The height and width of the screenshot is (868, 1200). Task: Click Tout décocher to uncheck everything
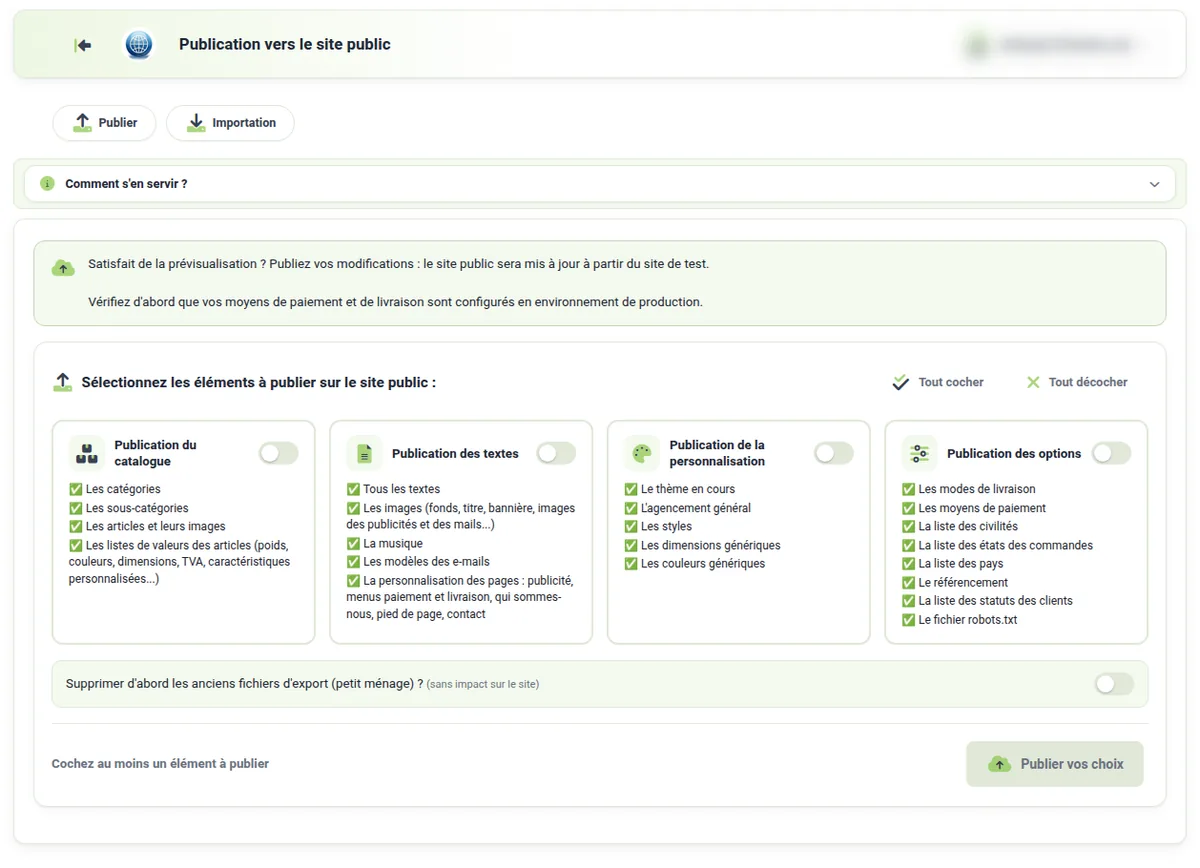(x=1077, y=382)
